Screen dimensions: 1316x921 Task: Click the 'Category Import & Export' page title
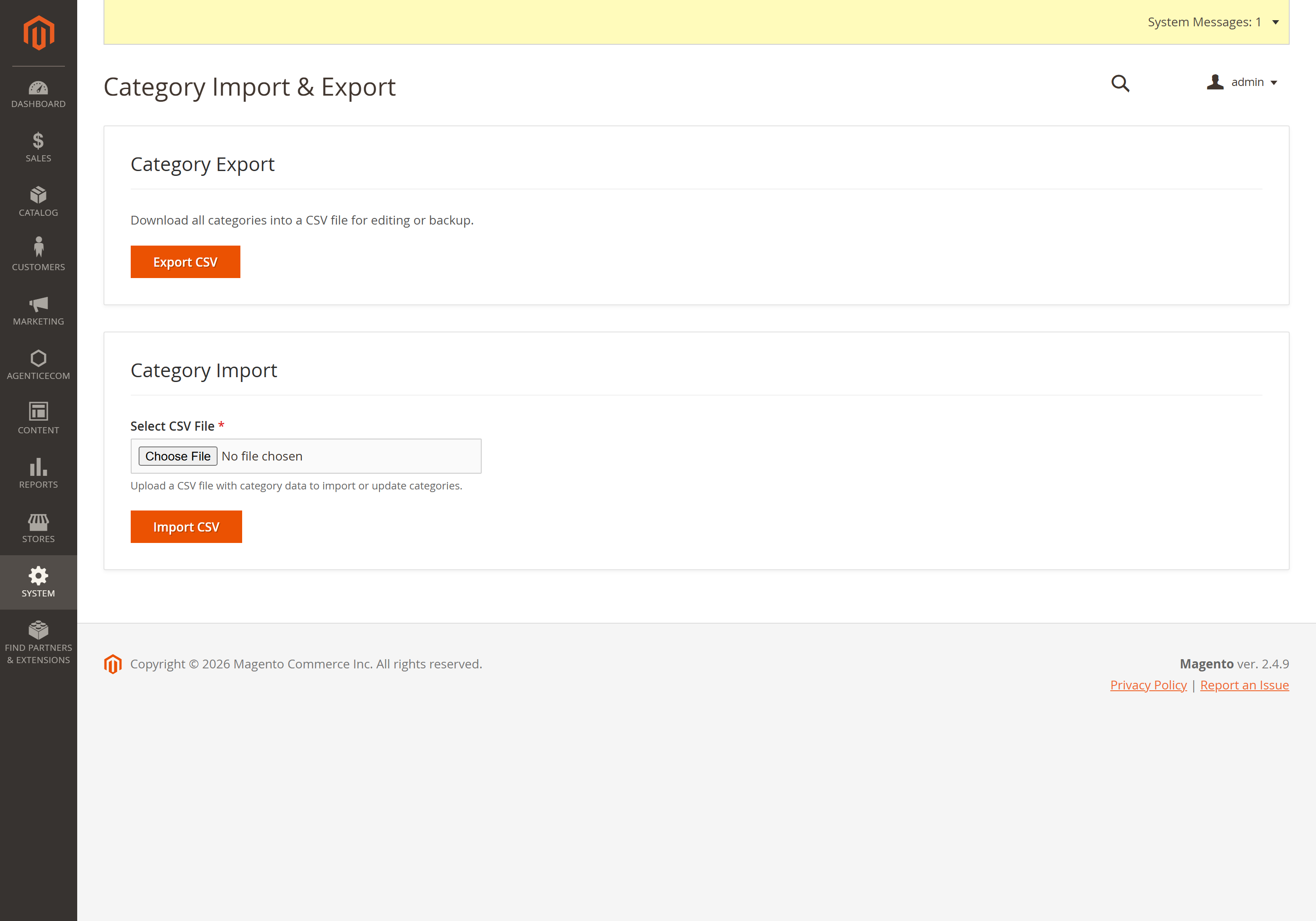[249, 87]
